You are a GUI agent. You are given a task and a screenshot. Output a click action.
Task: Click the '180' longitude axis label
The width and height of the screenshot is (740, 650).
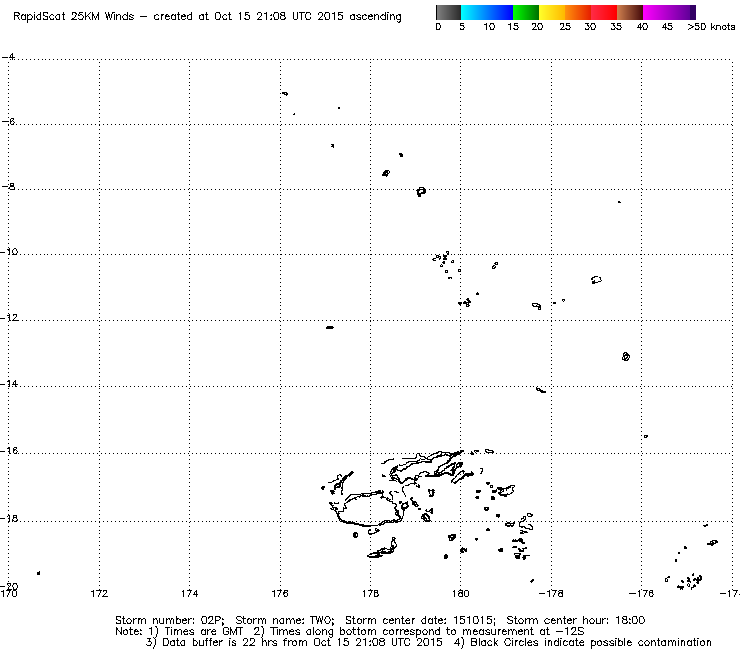tap(461, 593)
